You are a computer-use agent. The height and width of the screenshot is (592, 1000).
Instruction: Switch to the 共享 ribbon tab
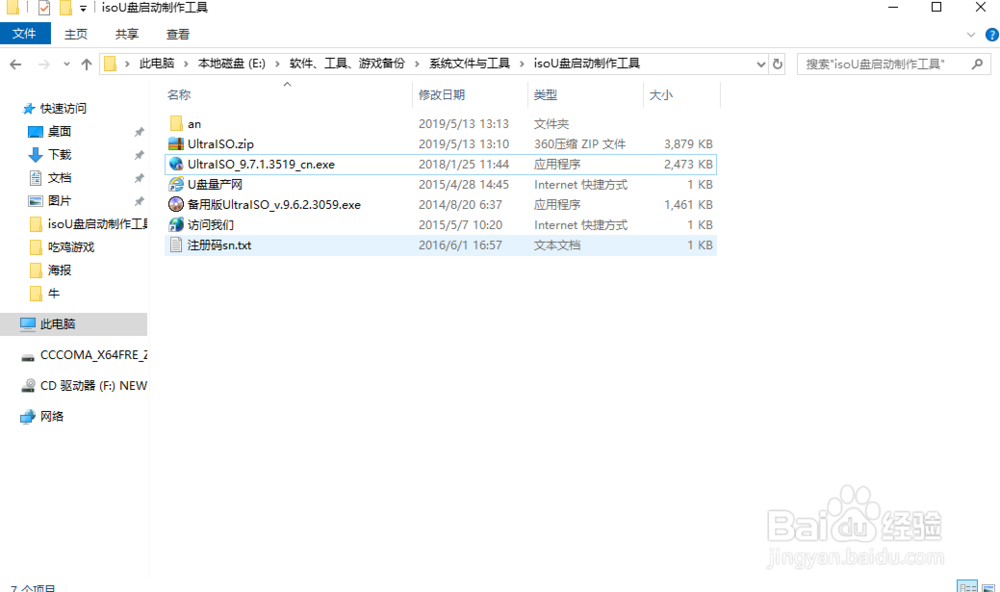click(126, 34)
